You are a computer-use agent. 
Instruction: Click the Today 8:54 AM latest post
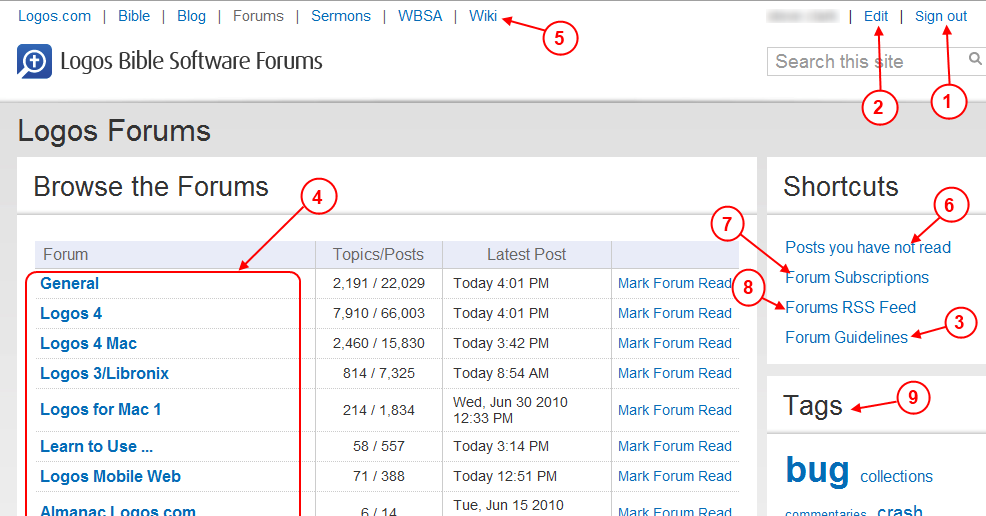coord(501,373)
